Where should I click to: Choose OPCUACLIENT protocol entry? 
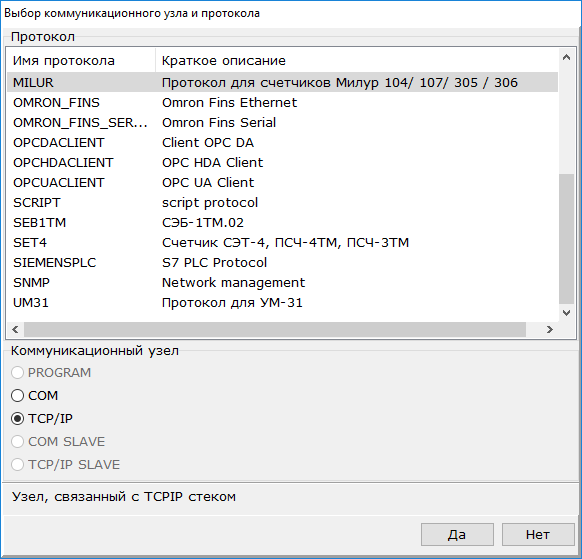coord(282,183)
